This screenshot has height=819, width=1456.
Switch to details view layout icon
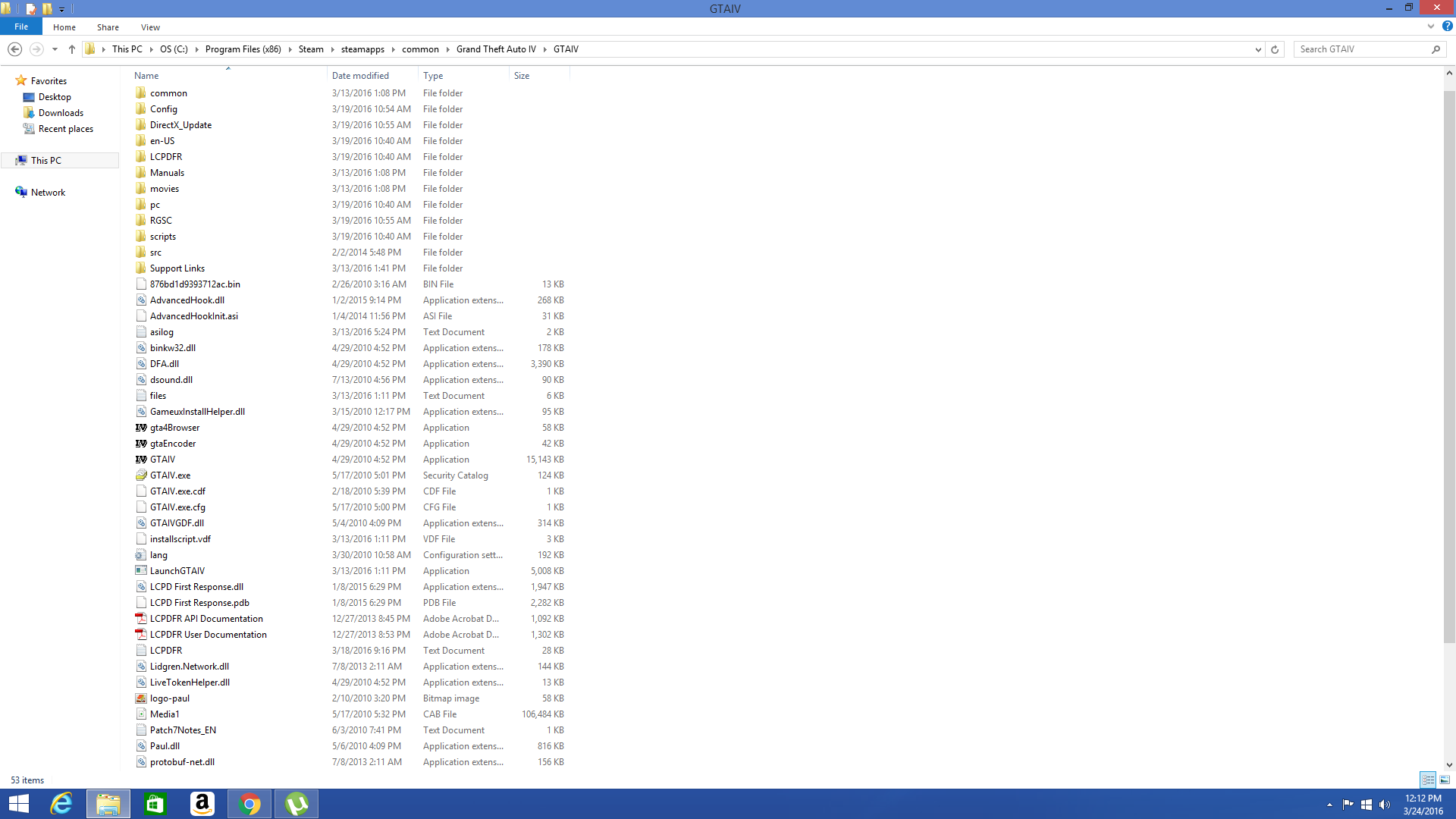(x=1428, y=780)
